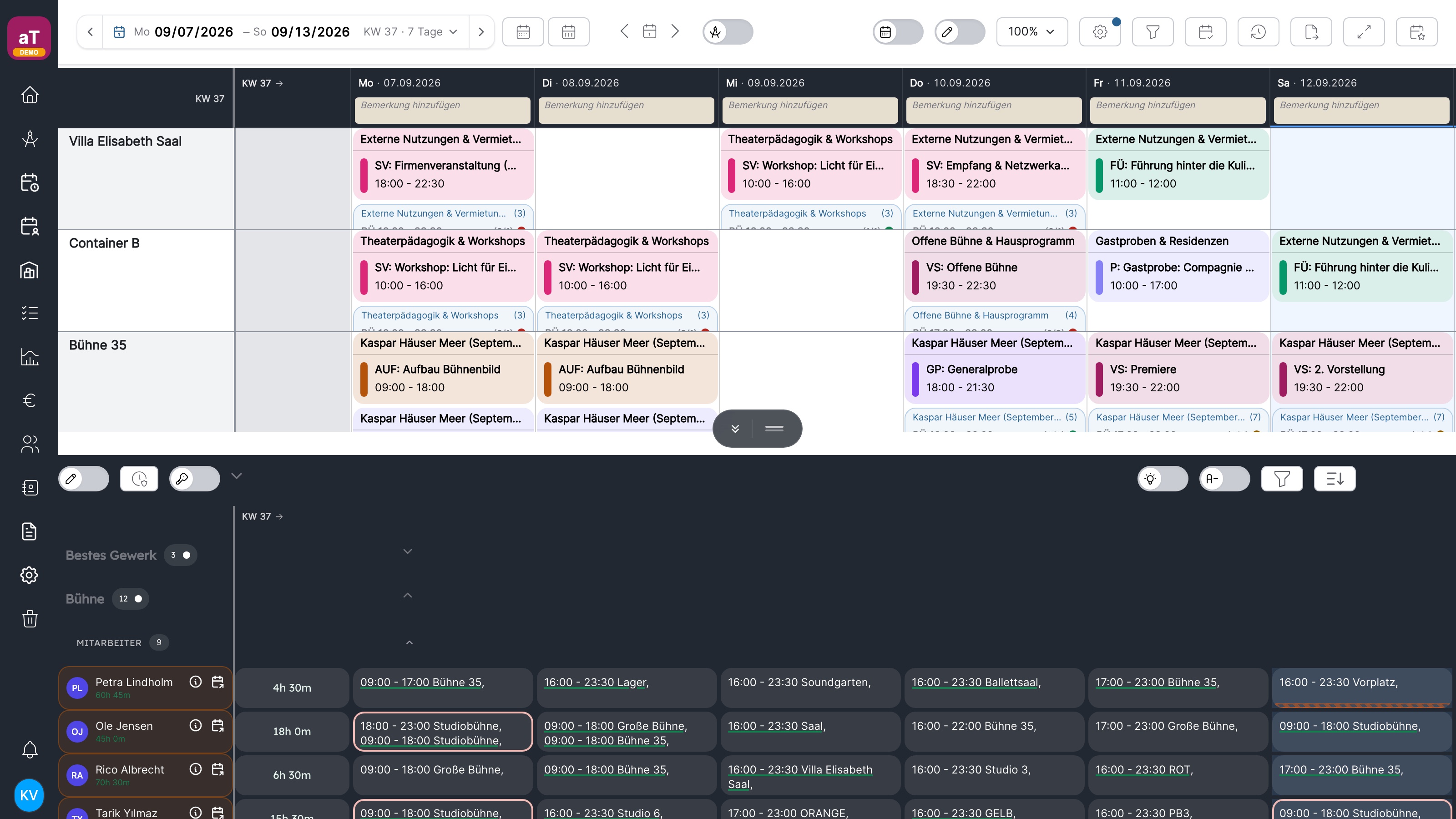Go to next week with right arrow

(x=481, y=32)
